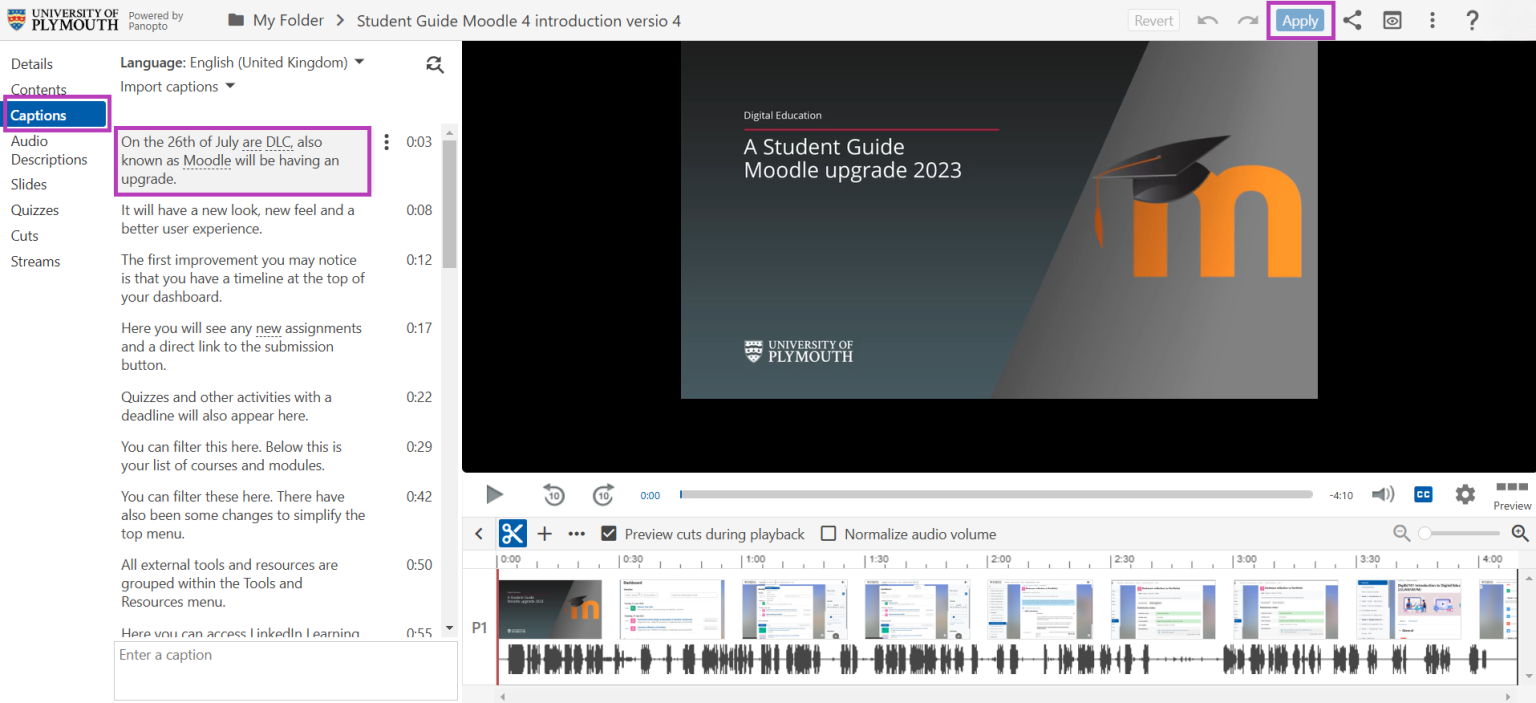This screenshot has width=1536, height=703.
Task: Toggle closed captions with the CC icon
Action: point(1422,493)
